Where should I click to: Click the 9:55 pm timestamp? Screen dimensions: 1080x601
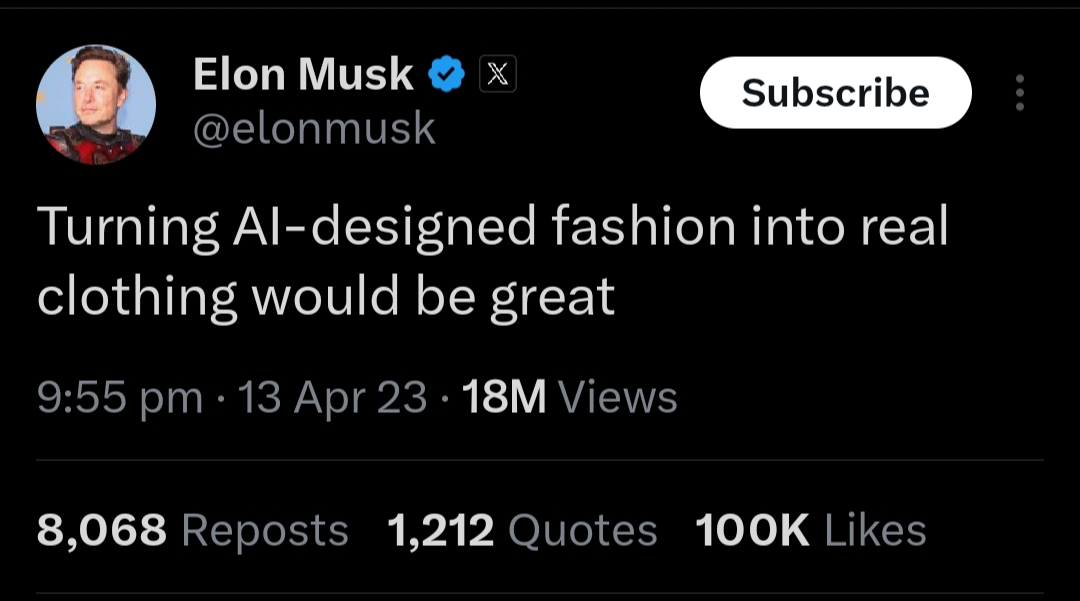120,397
